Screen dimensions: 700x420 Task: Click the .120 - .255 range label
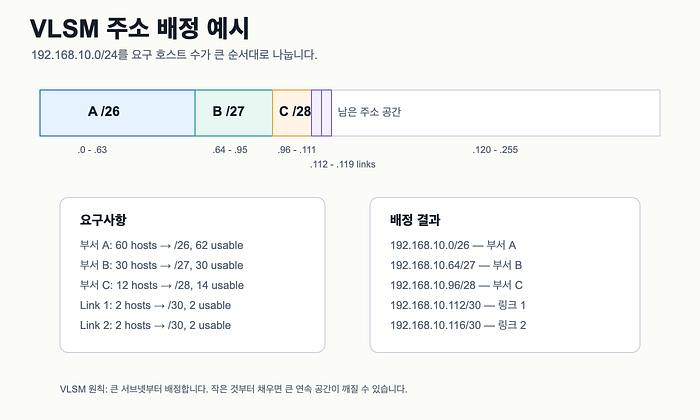495,150
